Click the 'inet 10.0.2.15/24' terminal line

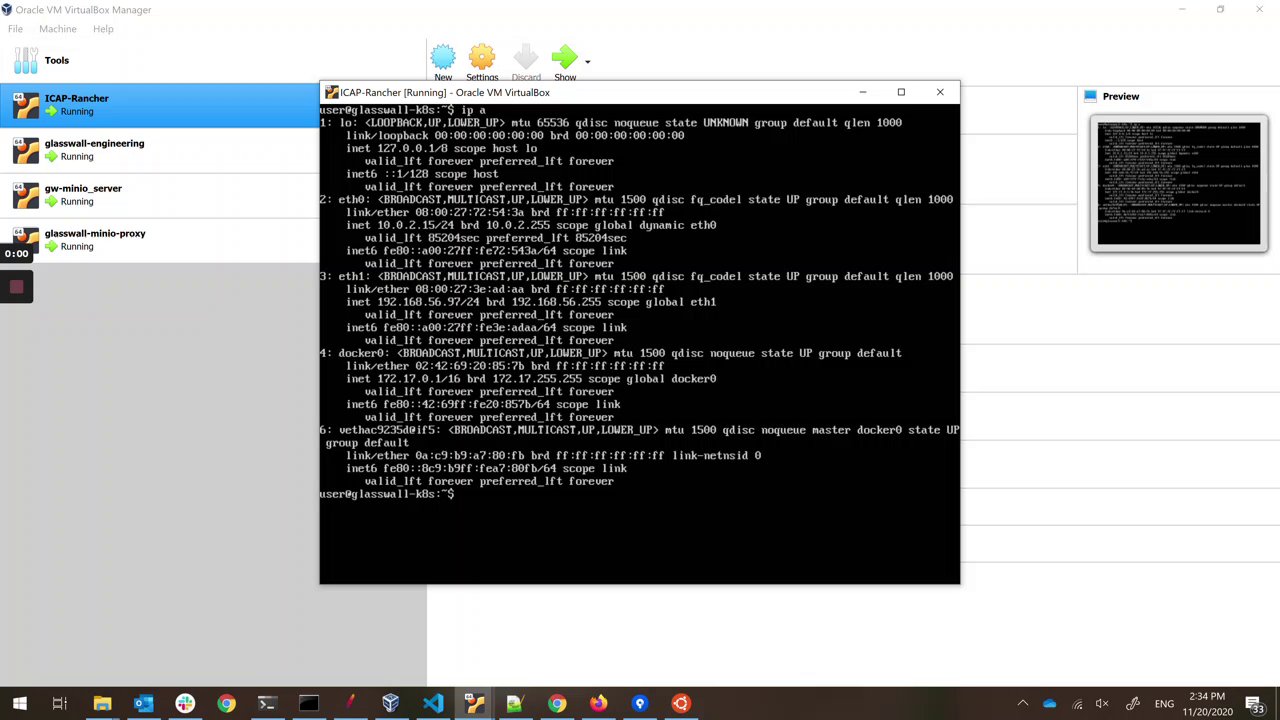coord(531,225)
